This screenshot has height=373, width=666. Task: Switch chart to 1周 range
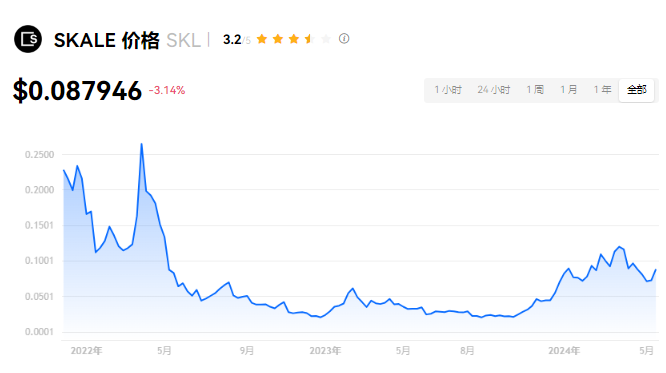point(535,90)
